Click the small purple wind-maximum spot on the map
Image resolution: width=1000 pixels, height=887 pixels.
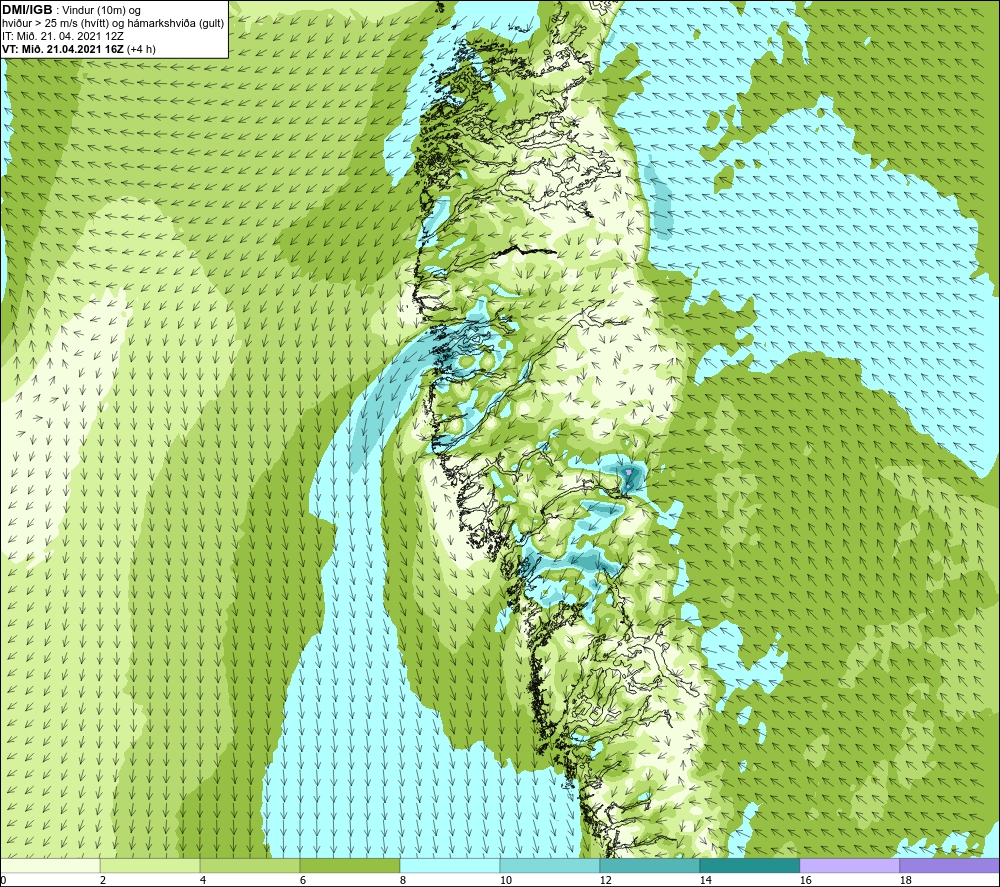point(629,472)
